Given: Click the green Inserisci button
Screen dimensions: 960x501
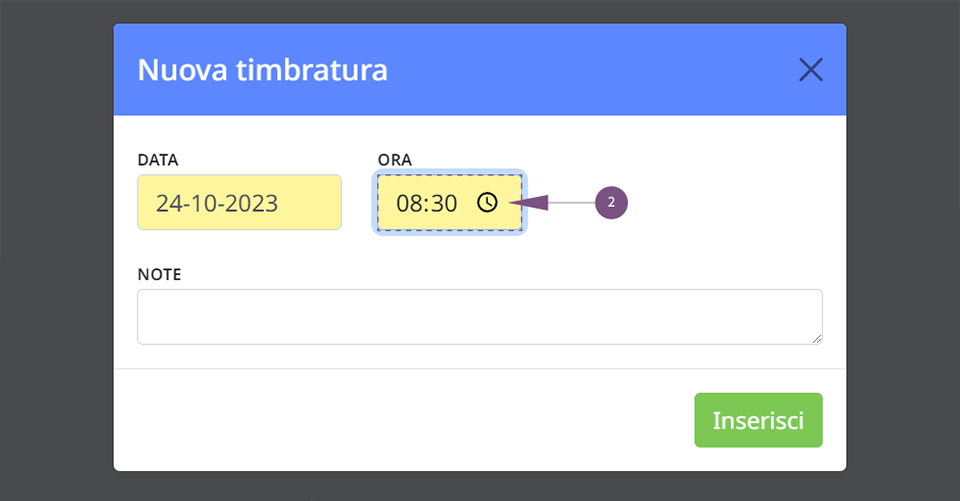Looking at the screenshot, I should click(x=758, y=420).
